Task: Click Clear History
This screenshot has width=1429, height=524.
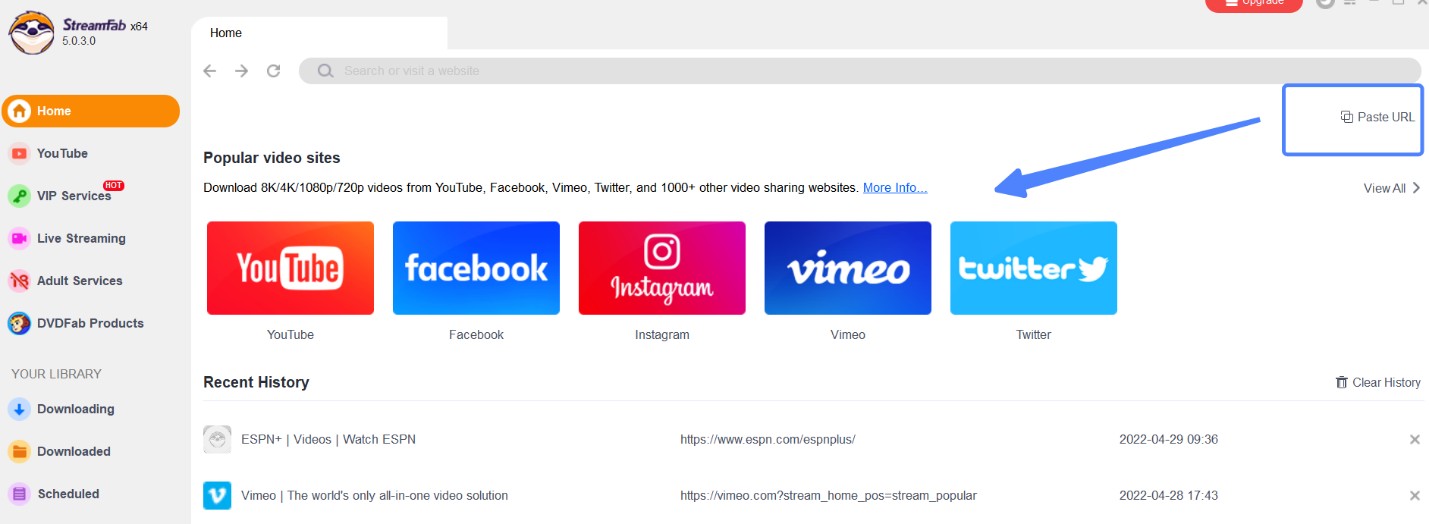Action: click(x=1378, y=382)
